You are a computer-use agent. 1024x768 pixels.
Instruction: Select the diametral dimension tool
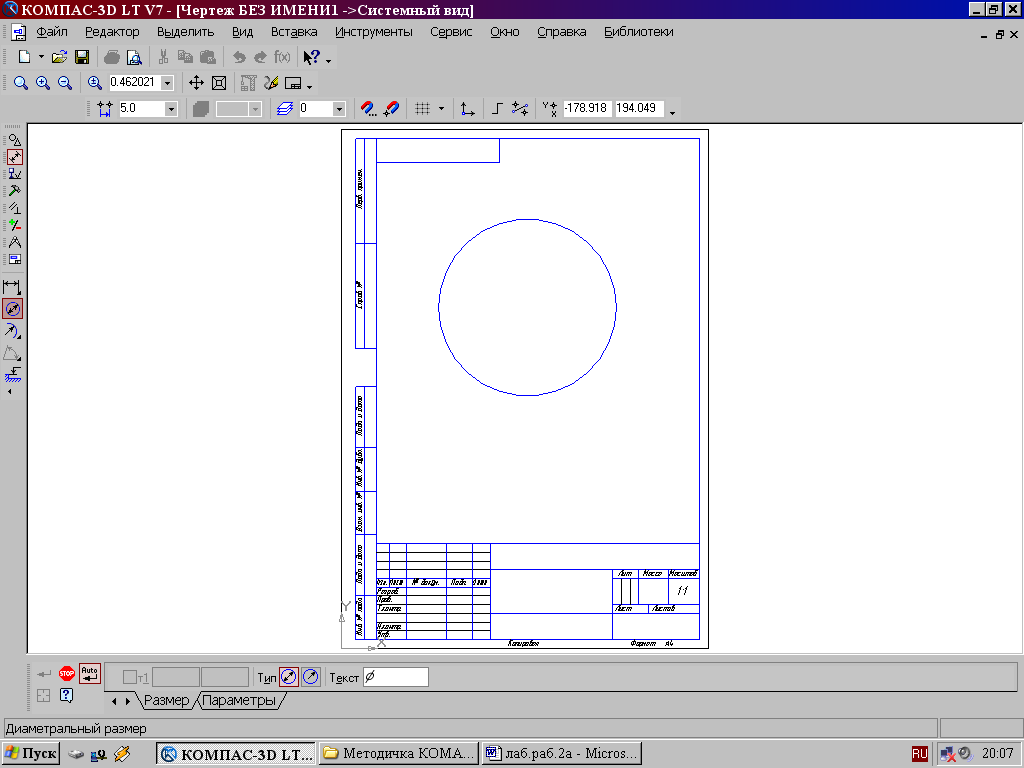click(x=13, y=309)
